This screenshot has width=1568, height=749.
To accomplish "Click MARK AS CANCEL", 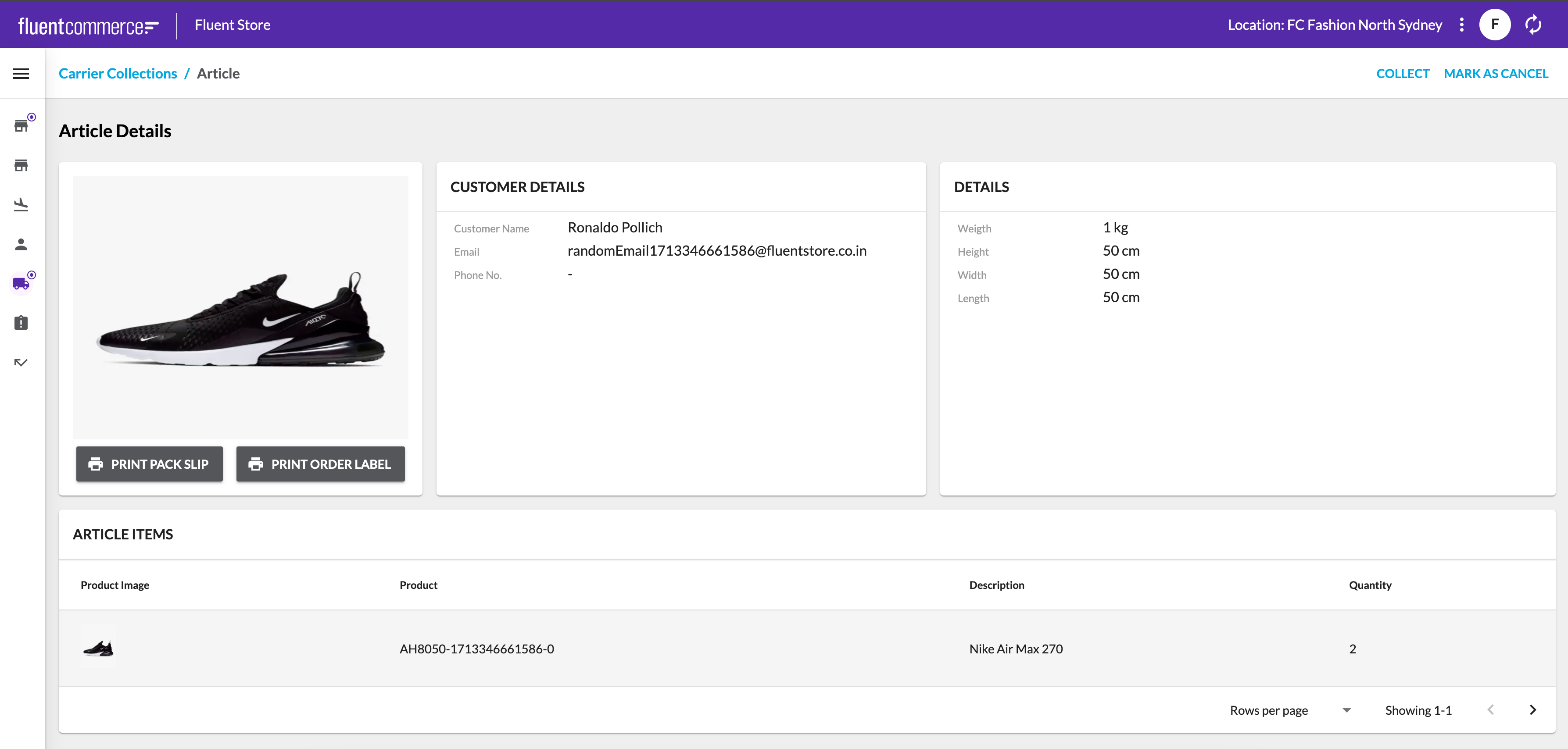I will pos(1496,74).
